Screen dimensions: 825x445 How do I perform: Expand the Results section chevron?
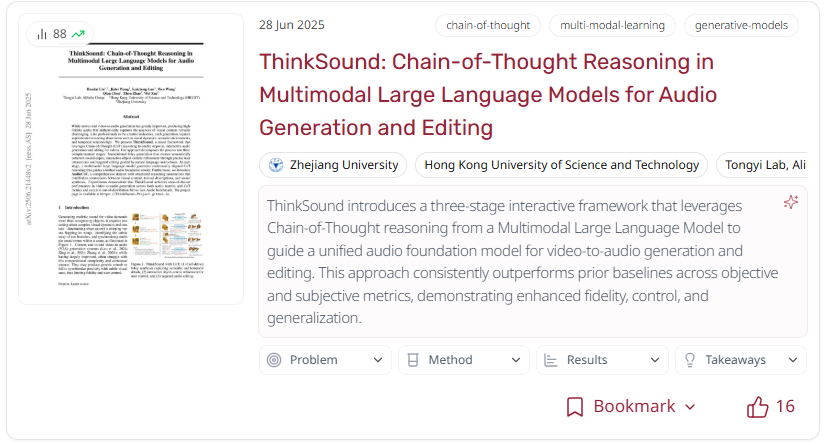click(653, 360)
